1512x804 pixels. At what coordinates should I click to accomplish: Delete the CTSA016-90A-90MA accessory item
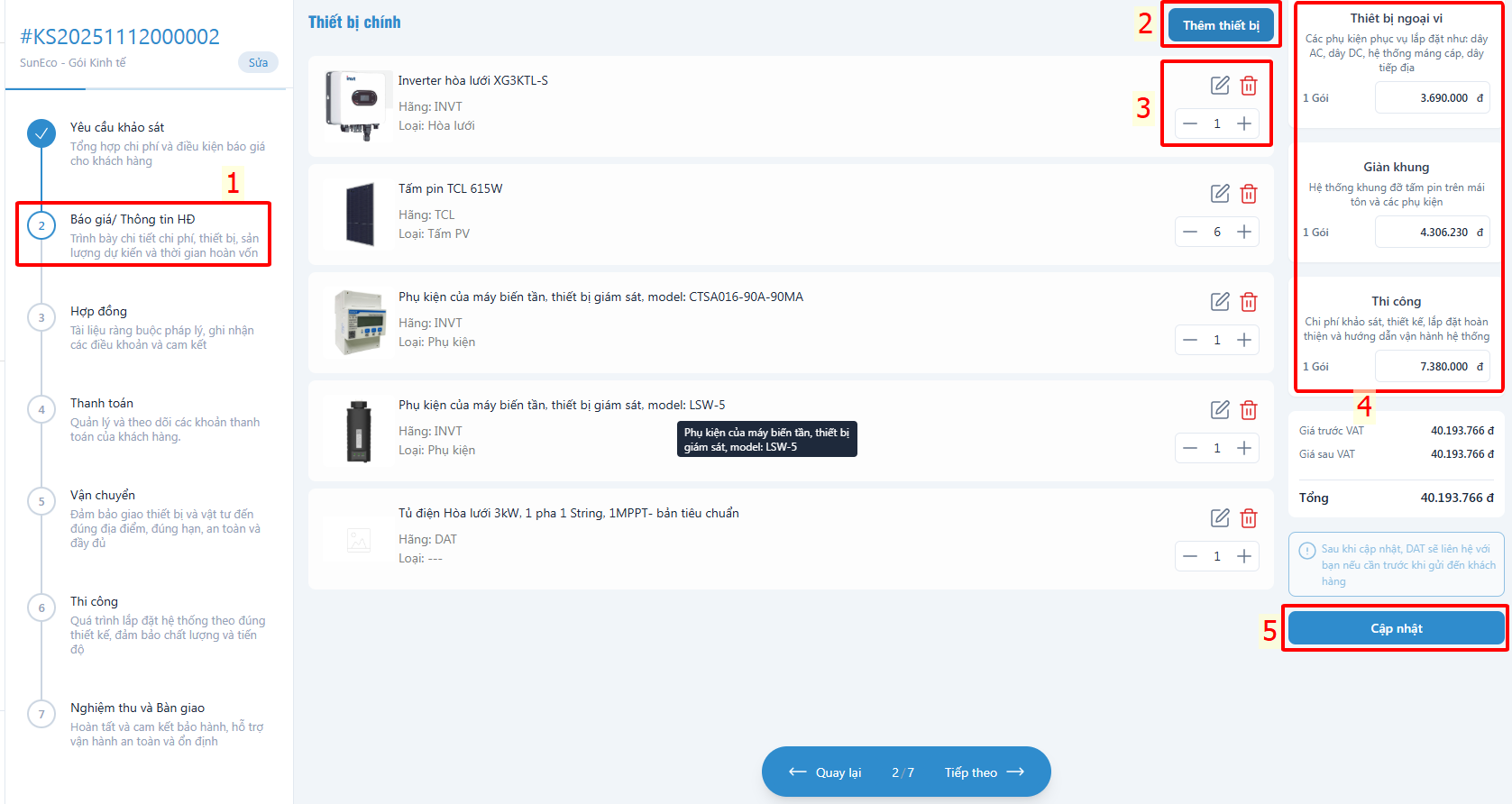tap(1249, 302)
